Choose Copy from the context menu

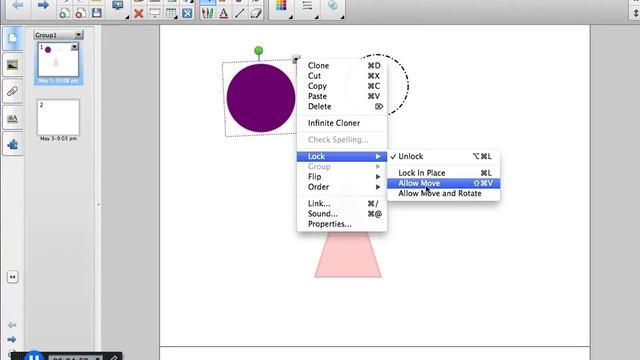(342, 86)
